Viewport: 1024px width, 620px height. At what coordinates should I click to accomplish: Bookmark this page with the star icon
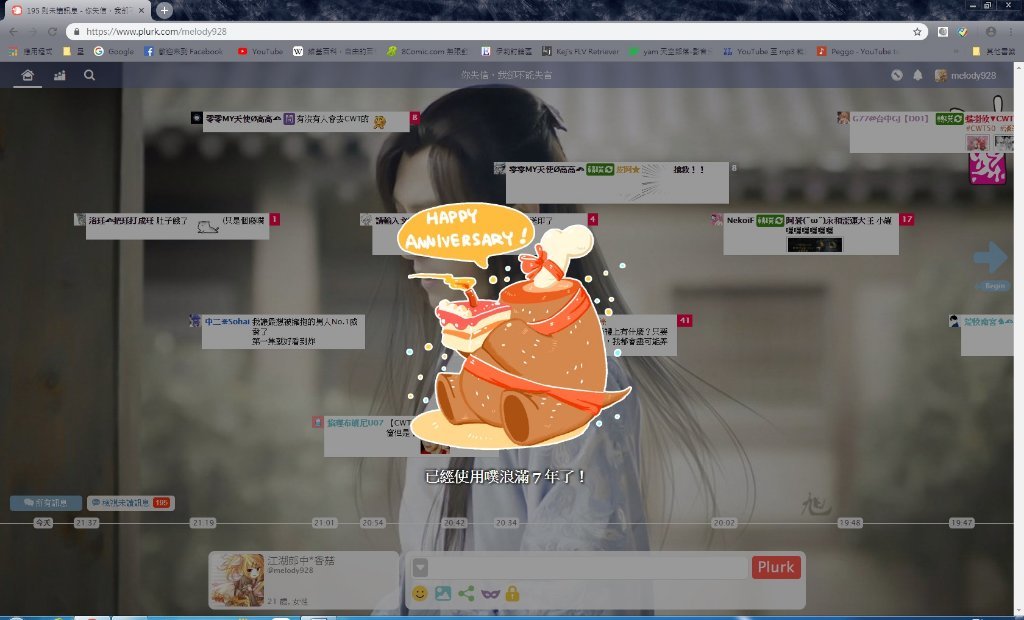coord(917,31)
